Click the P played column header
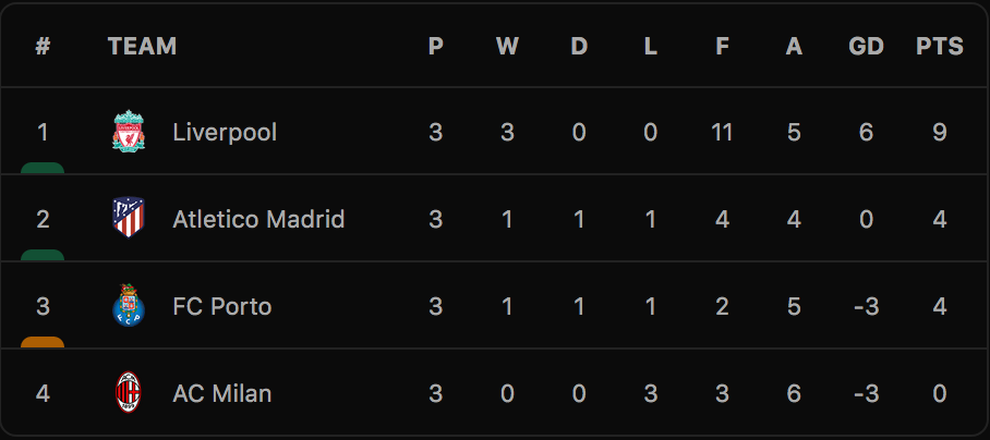This screenshot has width=990, height=440. pos(436,46)
